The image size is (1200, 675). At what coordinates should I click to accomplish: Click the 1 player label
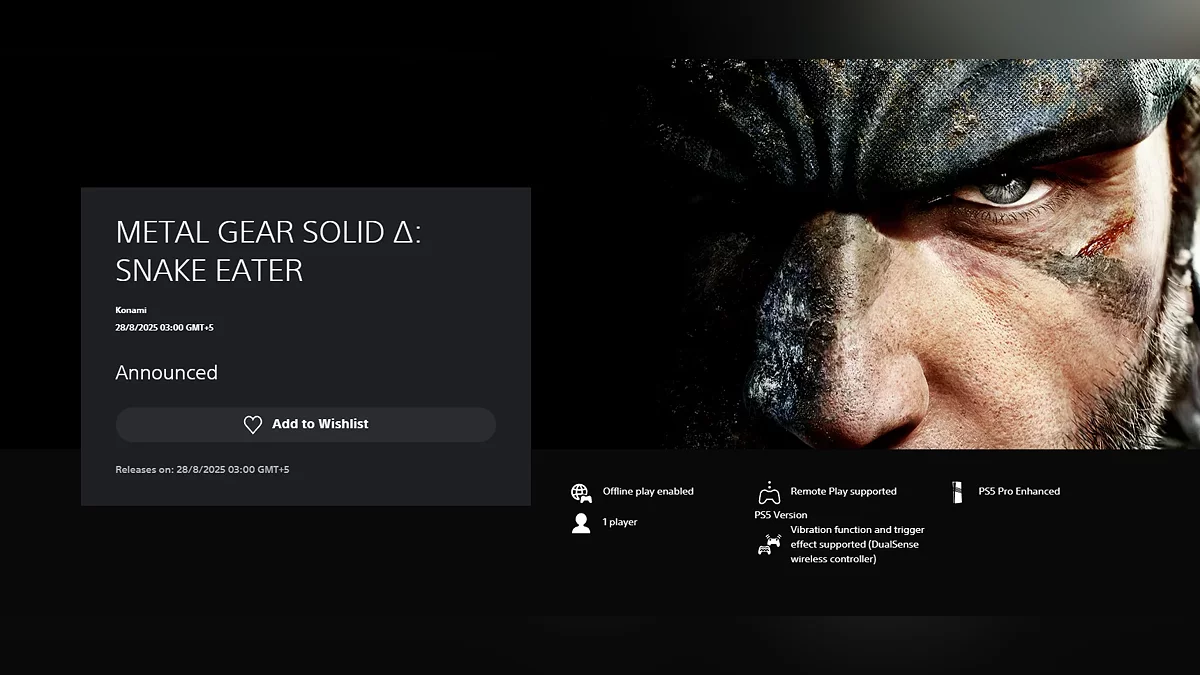(620, 522)
